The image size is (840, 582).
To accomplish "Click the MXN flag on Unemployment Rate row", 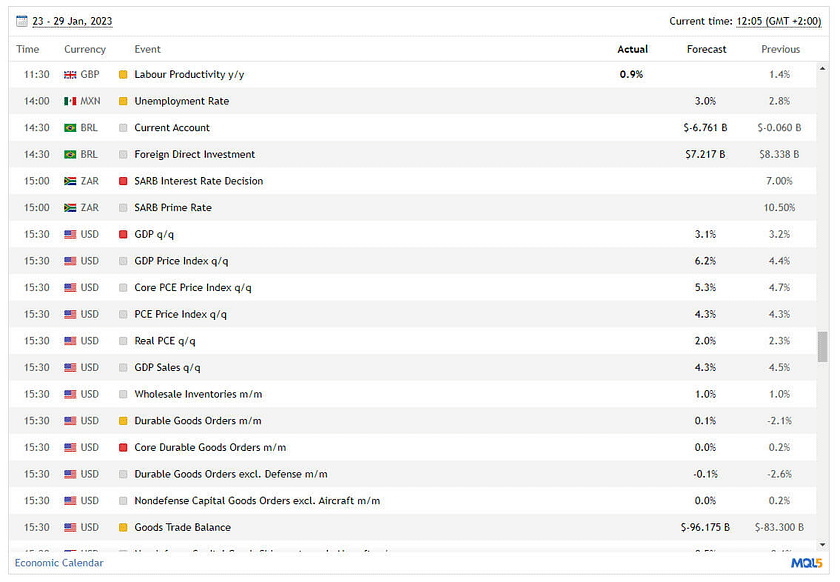I will click(70, 101).
